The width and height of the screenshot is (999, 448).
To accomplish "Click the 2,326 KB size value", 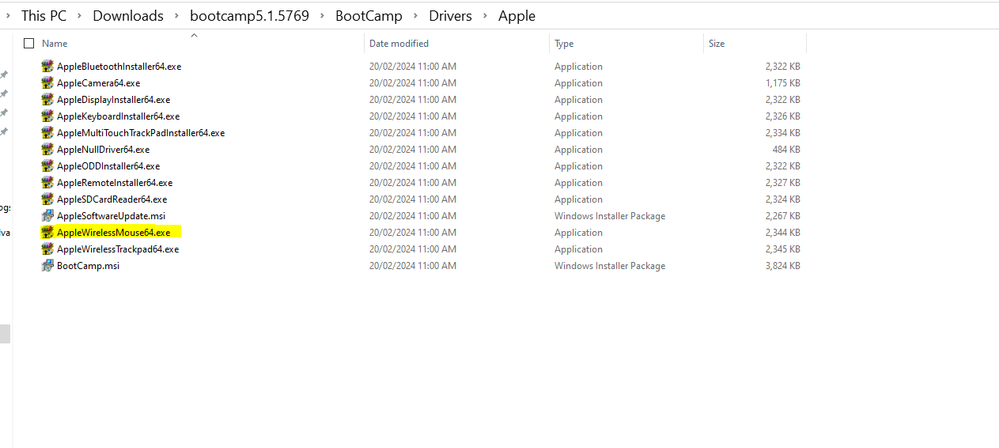I will coord(783,116).
